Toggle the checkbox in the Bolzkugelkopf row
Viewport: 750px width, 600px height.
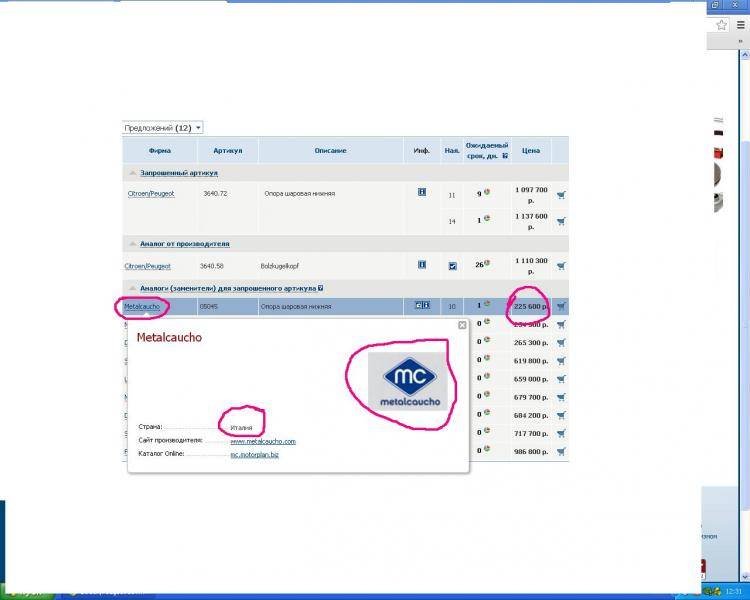(x=452, y=266)
